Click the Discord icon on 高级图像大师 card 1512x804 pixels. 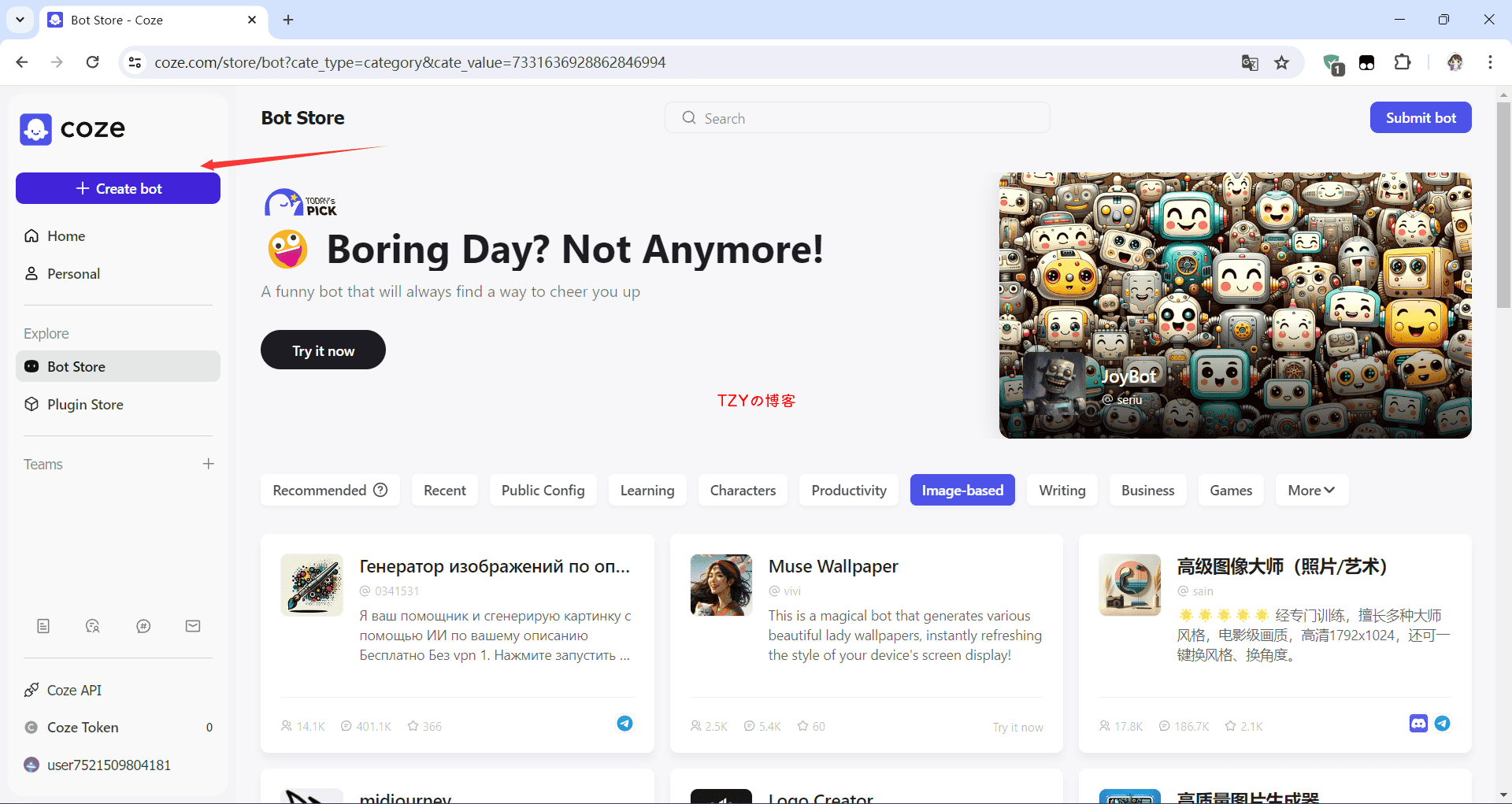[1418, 724]
